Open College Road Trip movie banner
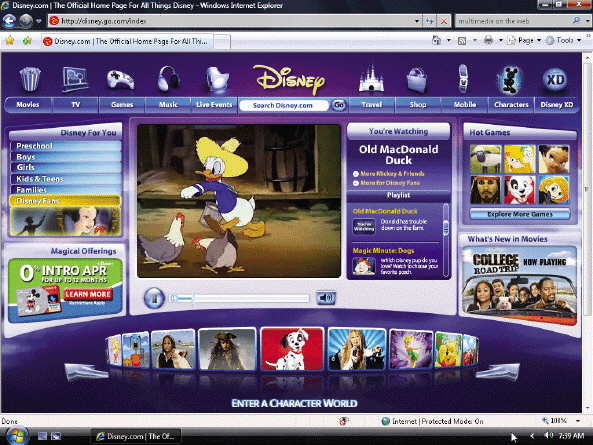The height and width of the screenshot is (445, 593). point(519,285)
